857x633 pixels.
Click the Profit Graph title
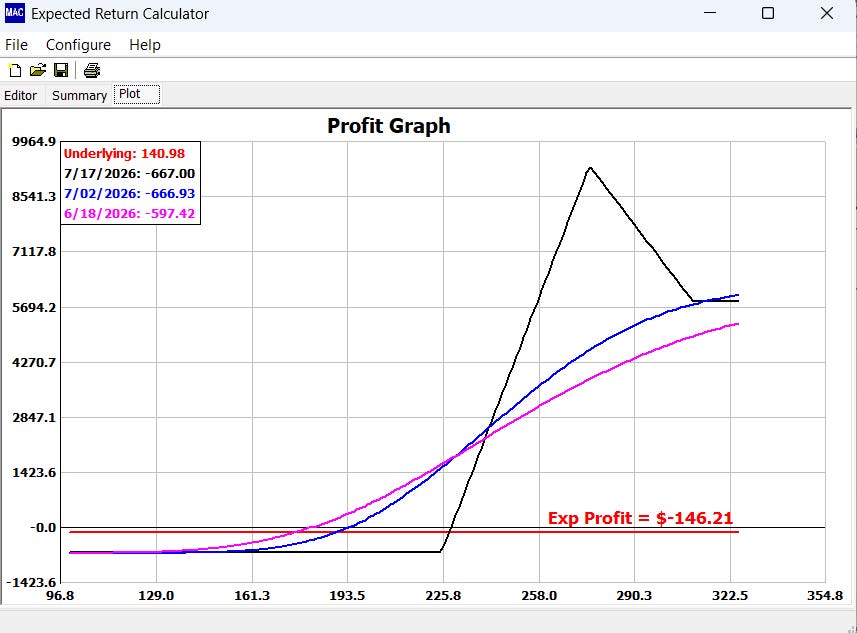tap(389, 126)
